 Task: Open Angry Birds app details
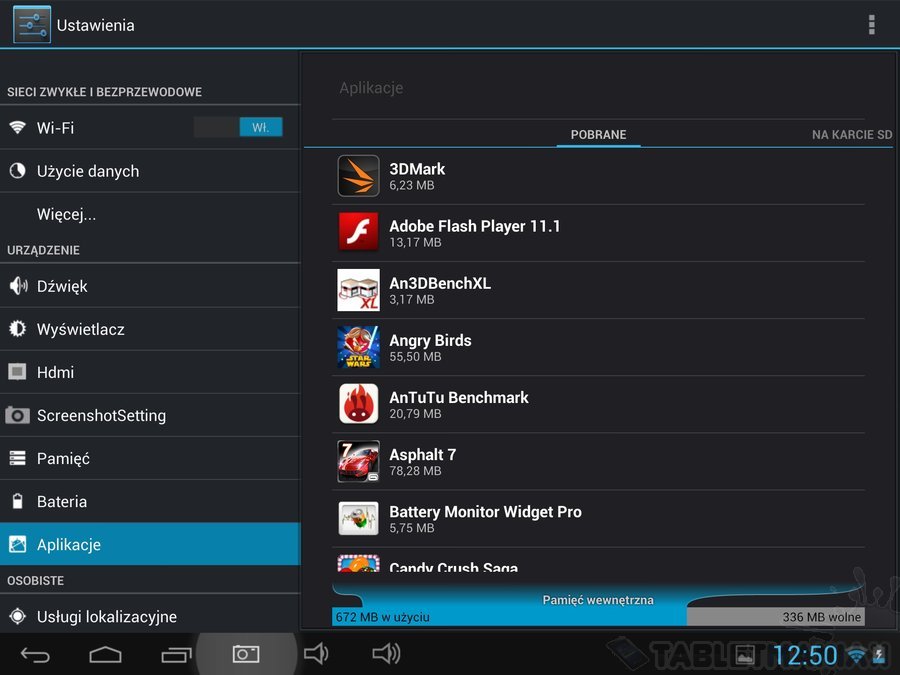tap(598, 347)
